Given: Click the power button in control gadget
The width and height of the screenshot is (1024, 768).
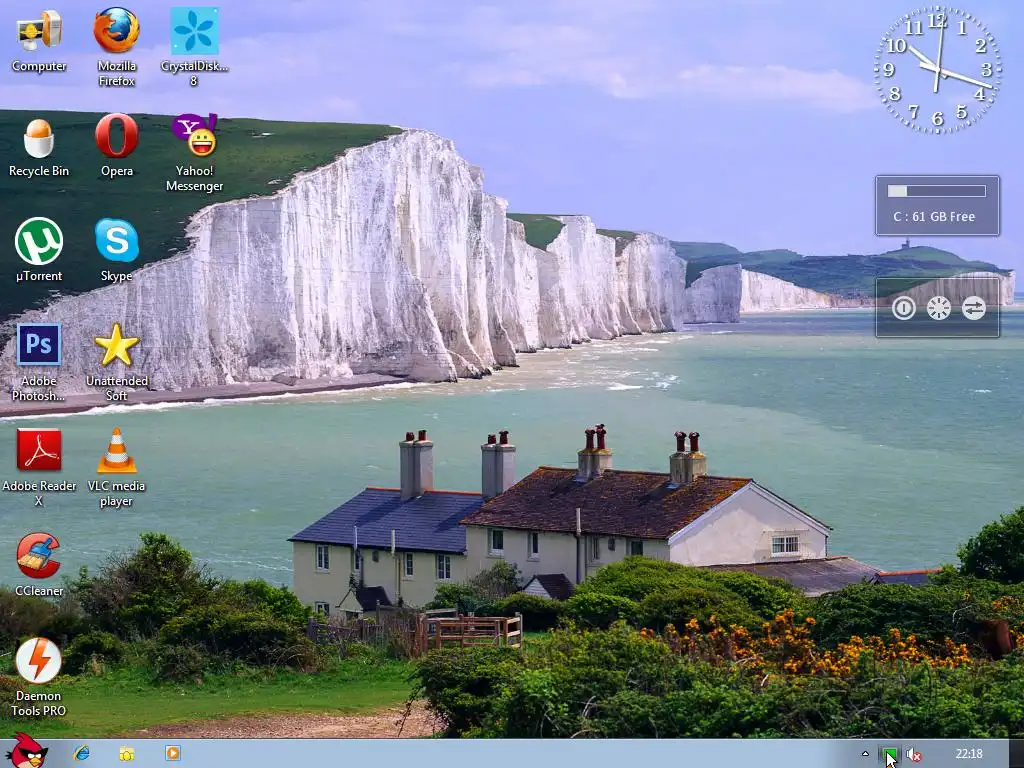Looking at the screenshot, I should (903, 308).
